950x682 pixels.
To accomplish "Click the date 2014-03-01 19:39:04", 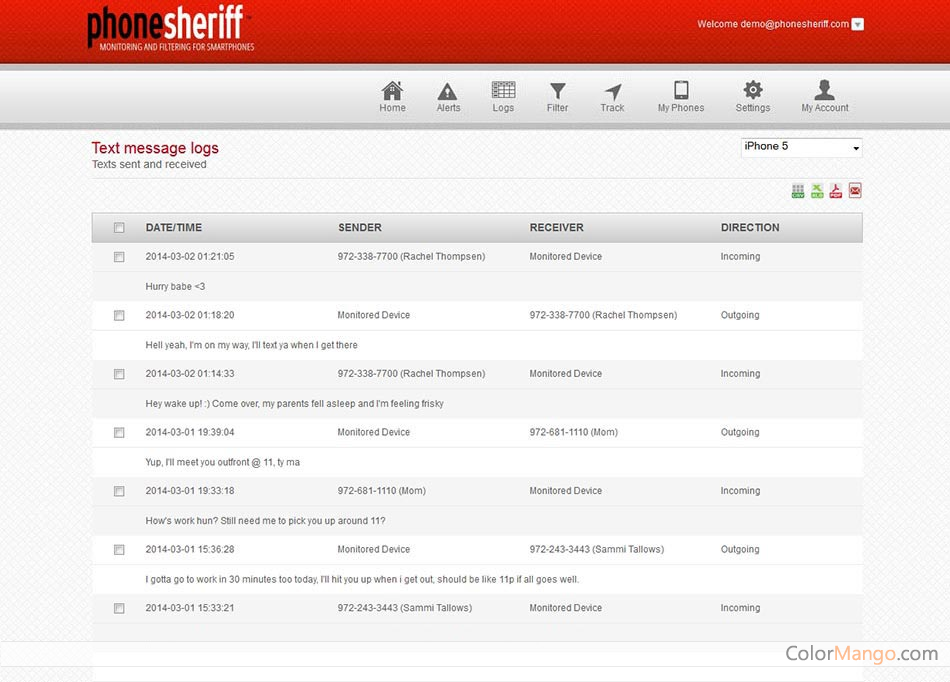I will pos(190,432).
